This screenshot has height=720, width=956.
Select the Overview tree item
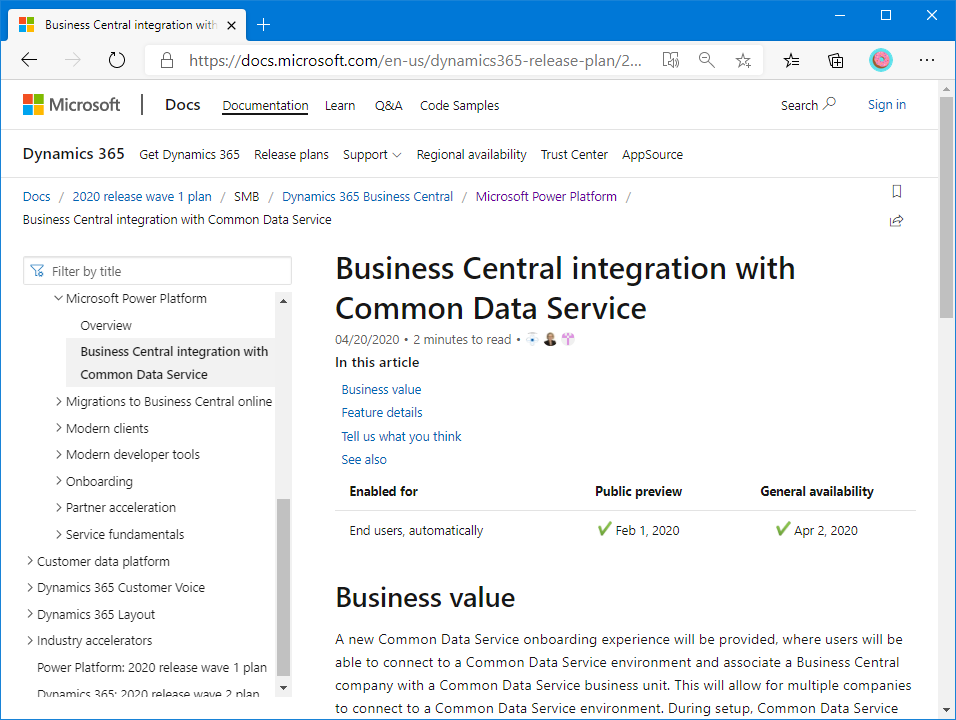105,326
